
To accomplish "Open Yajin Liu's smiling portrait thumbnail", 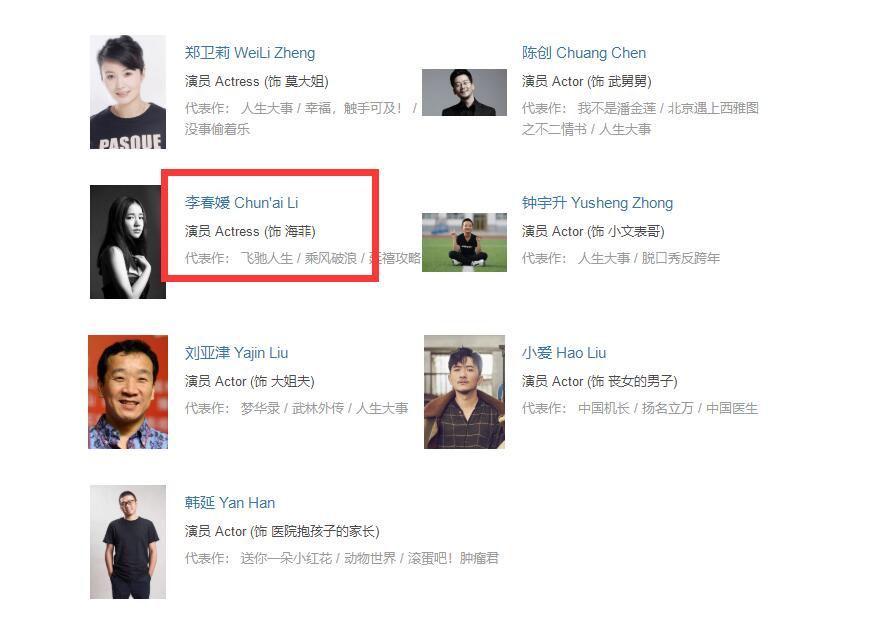I will [x=128, y=392].
